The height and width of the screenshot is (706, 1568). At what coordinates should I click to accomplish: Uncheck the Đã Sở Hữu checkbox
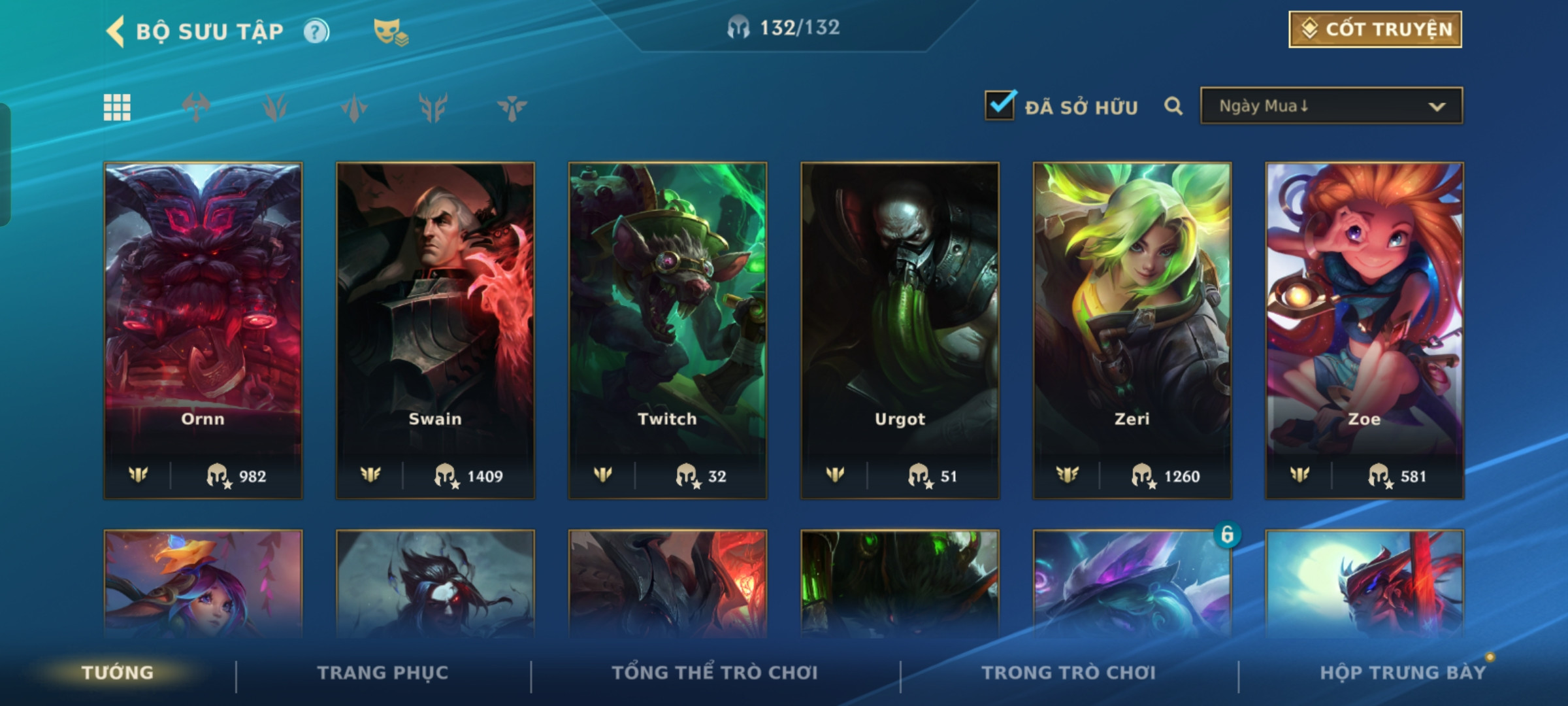click(1000, 105)
